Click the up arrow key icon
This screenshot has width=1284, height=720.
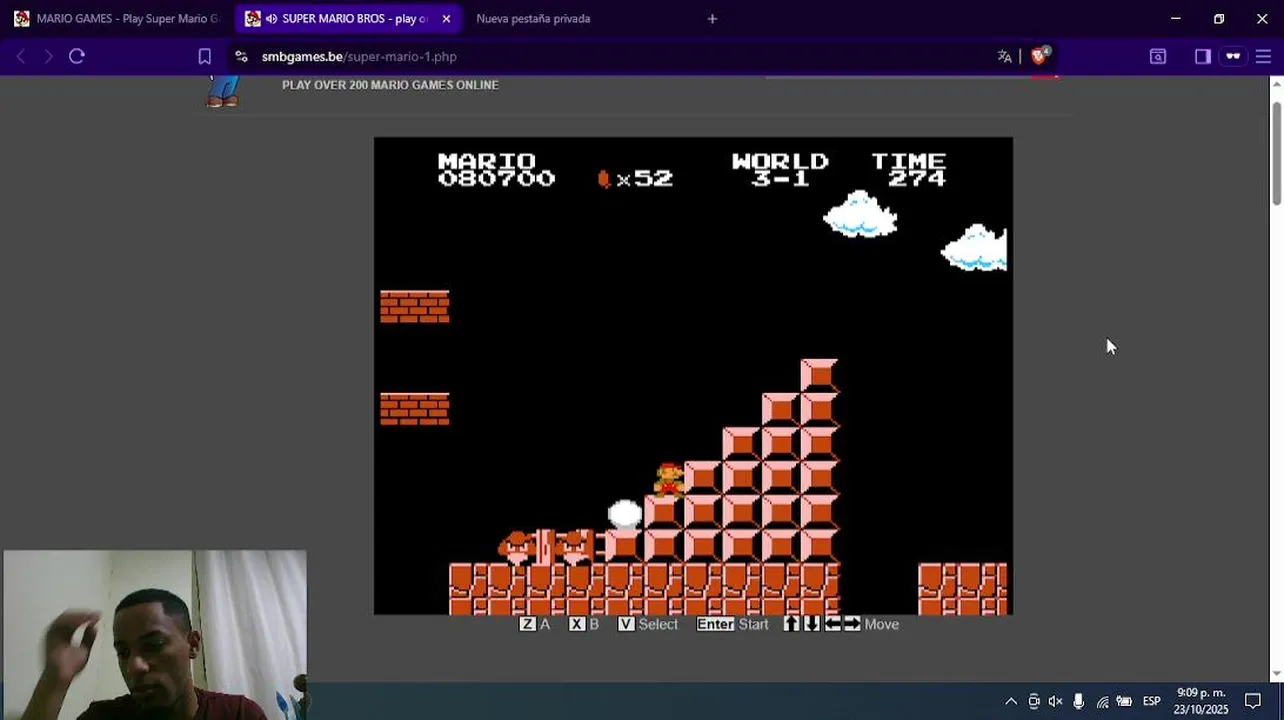pyautogui.click(x=791, y=624)
